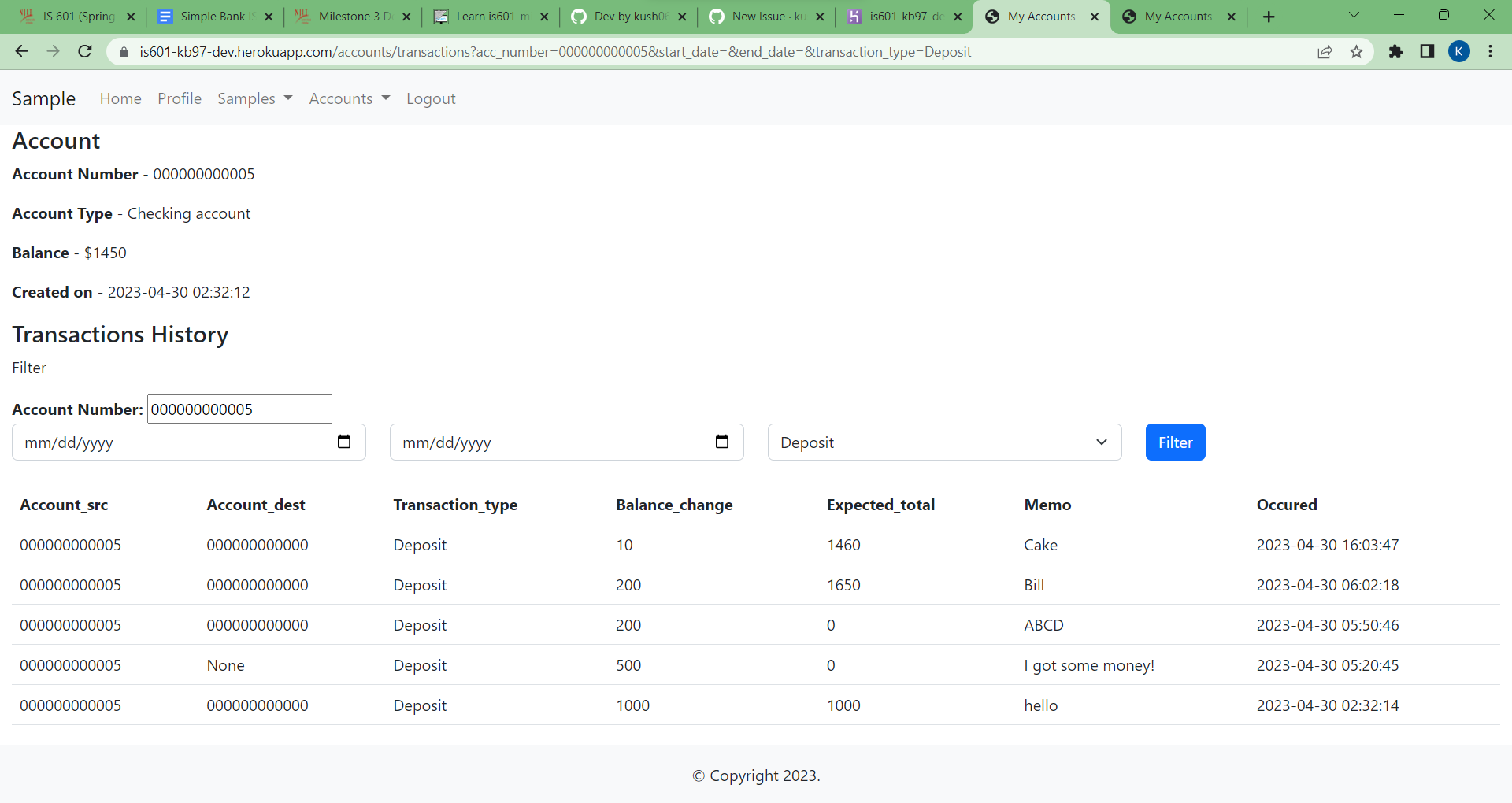Click the Filter button
The image size is (1512, 803).
[1175, 442]
